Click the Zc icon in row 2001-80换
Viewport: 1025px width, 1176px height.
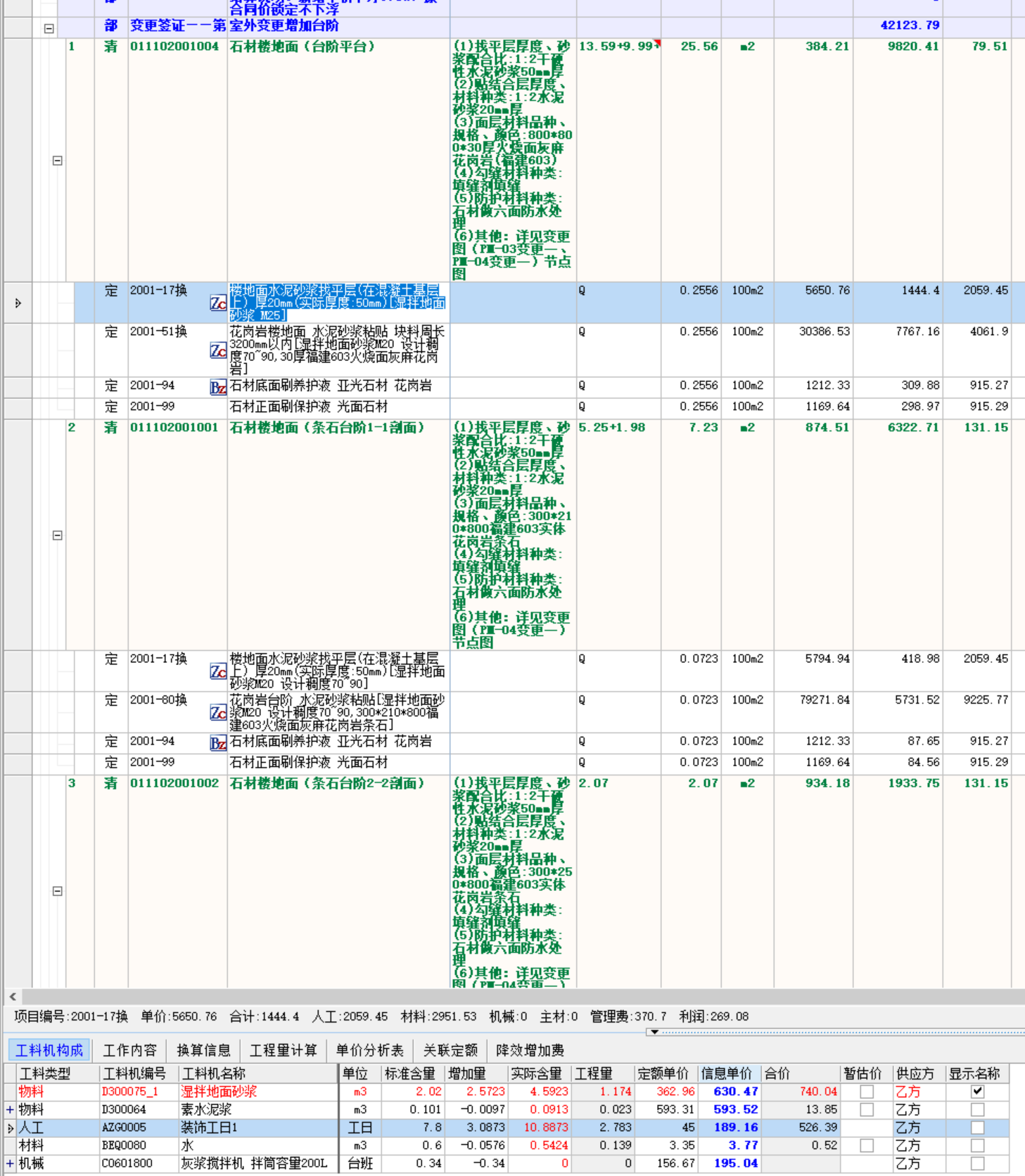[x=218, y=712]
